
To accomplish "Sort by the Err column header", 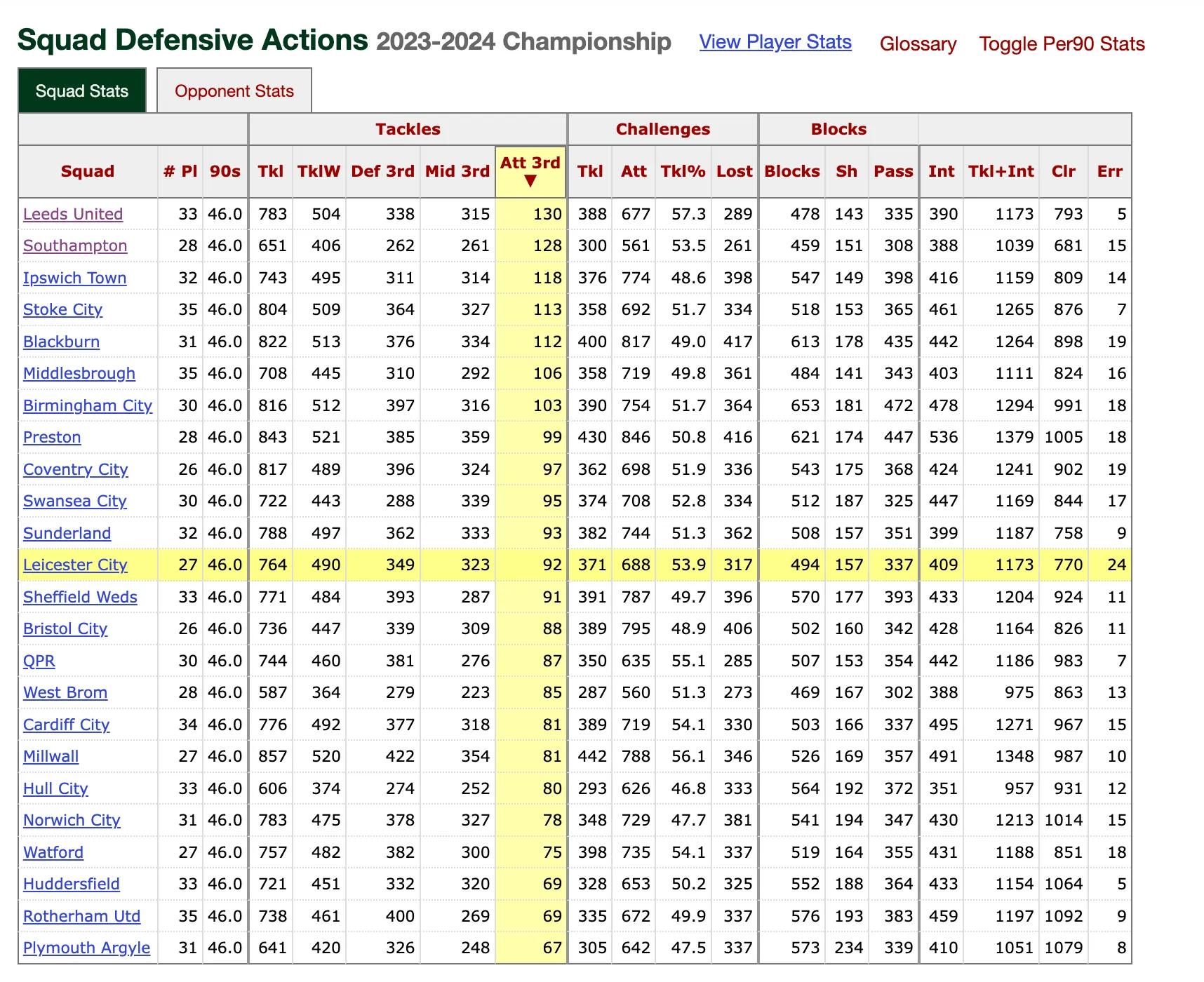I will click(x=1110, y=171).
